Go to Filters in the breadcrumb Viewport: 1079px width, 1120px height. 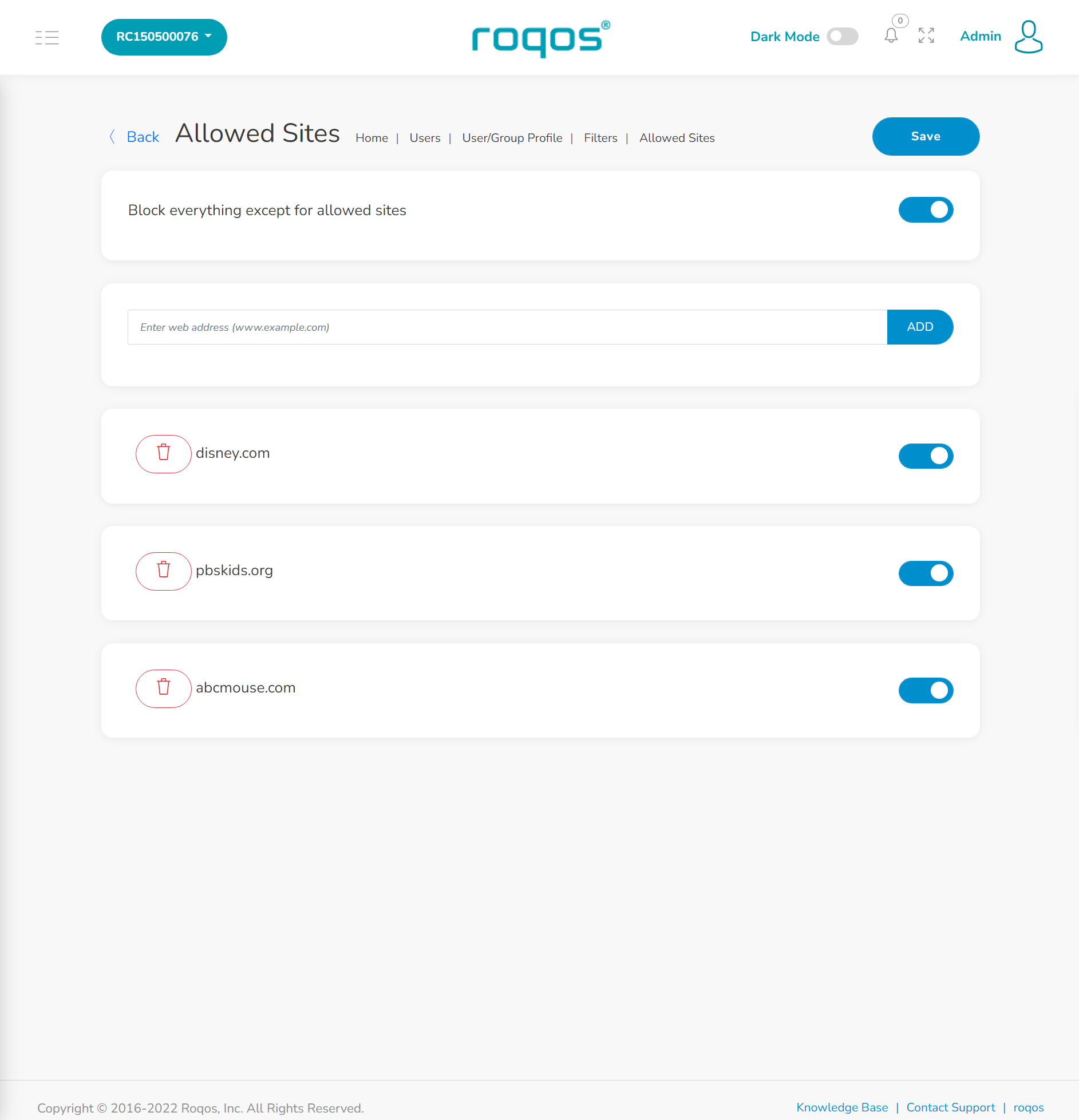600,138
